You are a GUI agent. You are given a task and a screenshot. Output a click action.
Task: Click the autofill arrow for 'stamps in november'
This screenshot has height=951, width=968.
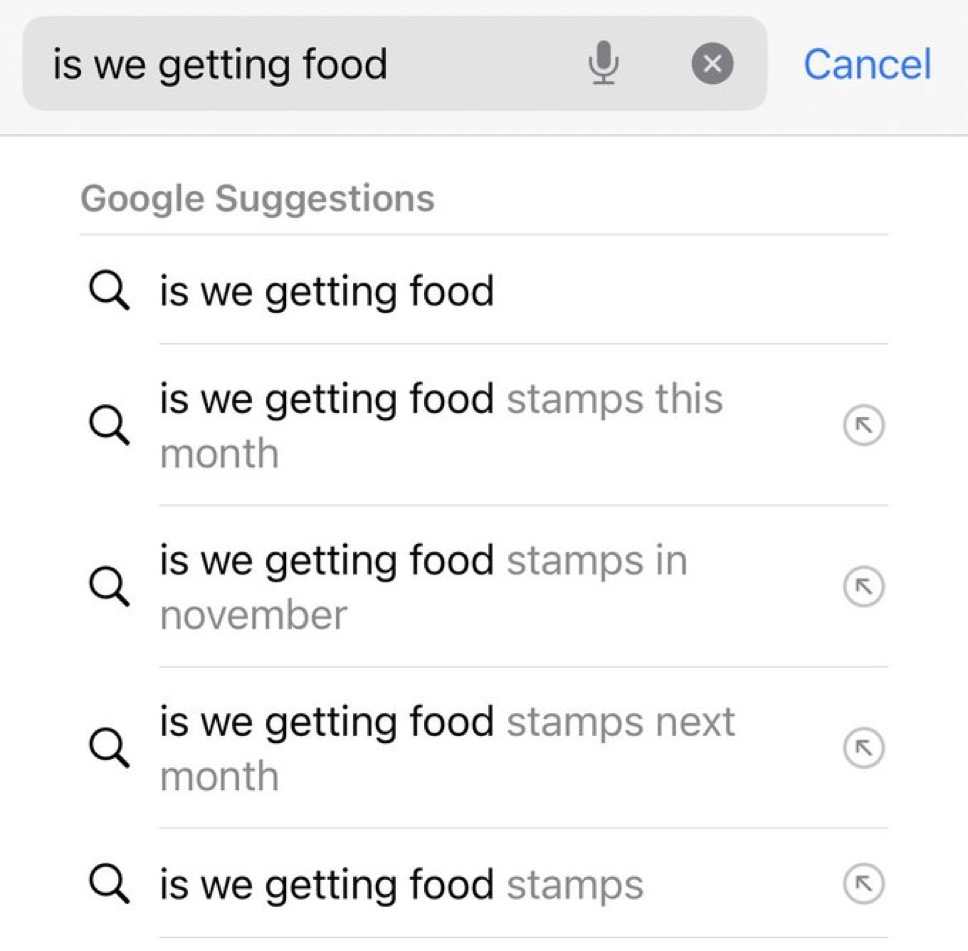(x=864, y=587)
